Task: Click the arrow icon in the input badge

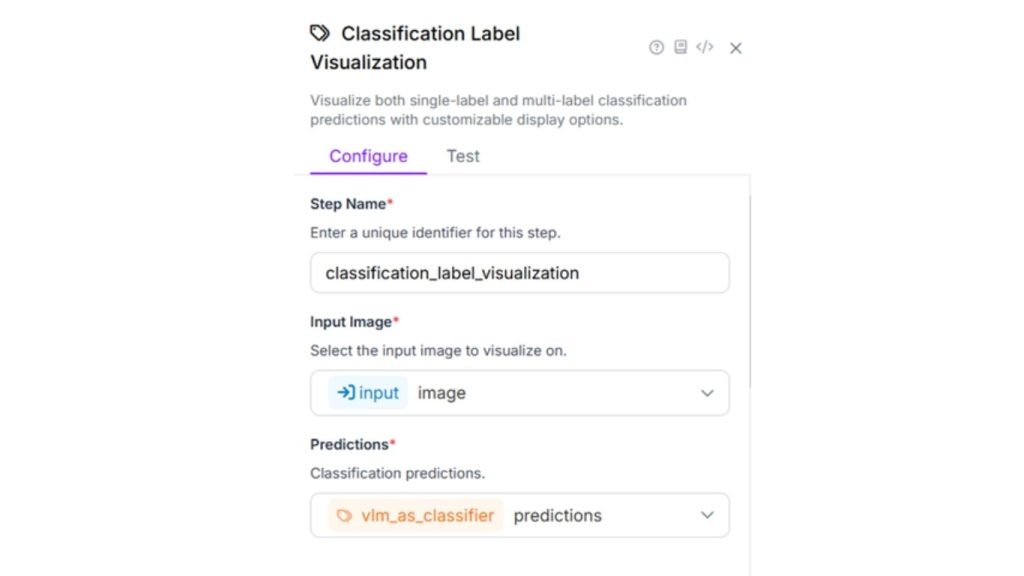Action: 345,393
